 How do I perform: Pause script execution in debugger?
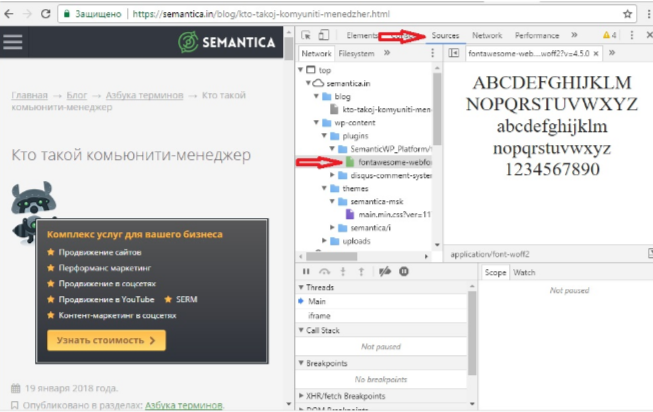306,271
